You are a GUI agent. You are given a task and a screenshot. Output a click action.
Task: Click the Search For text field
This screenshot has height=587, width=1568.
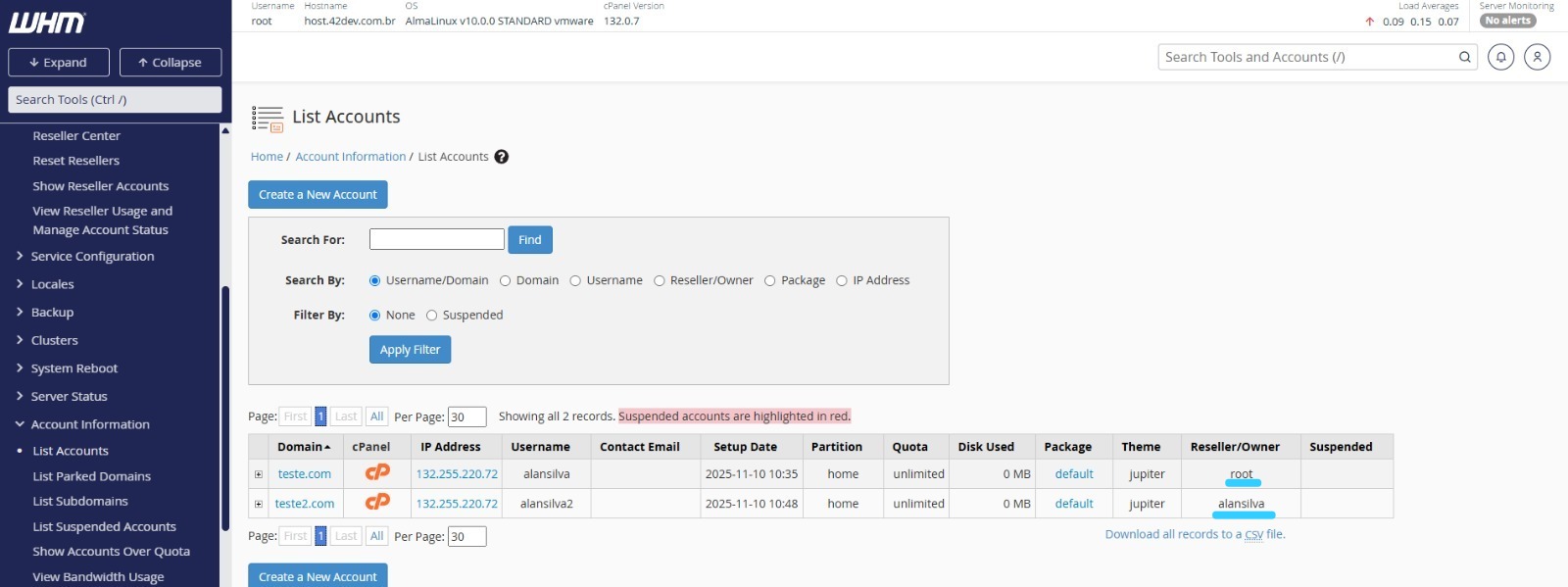(x=436, y=239)
